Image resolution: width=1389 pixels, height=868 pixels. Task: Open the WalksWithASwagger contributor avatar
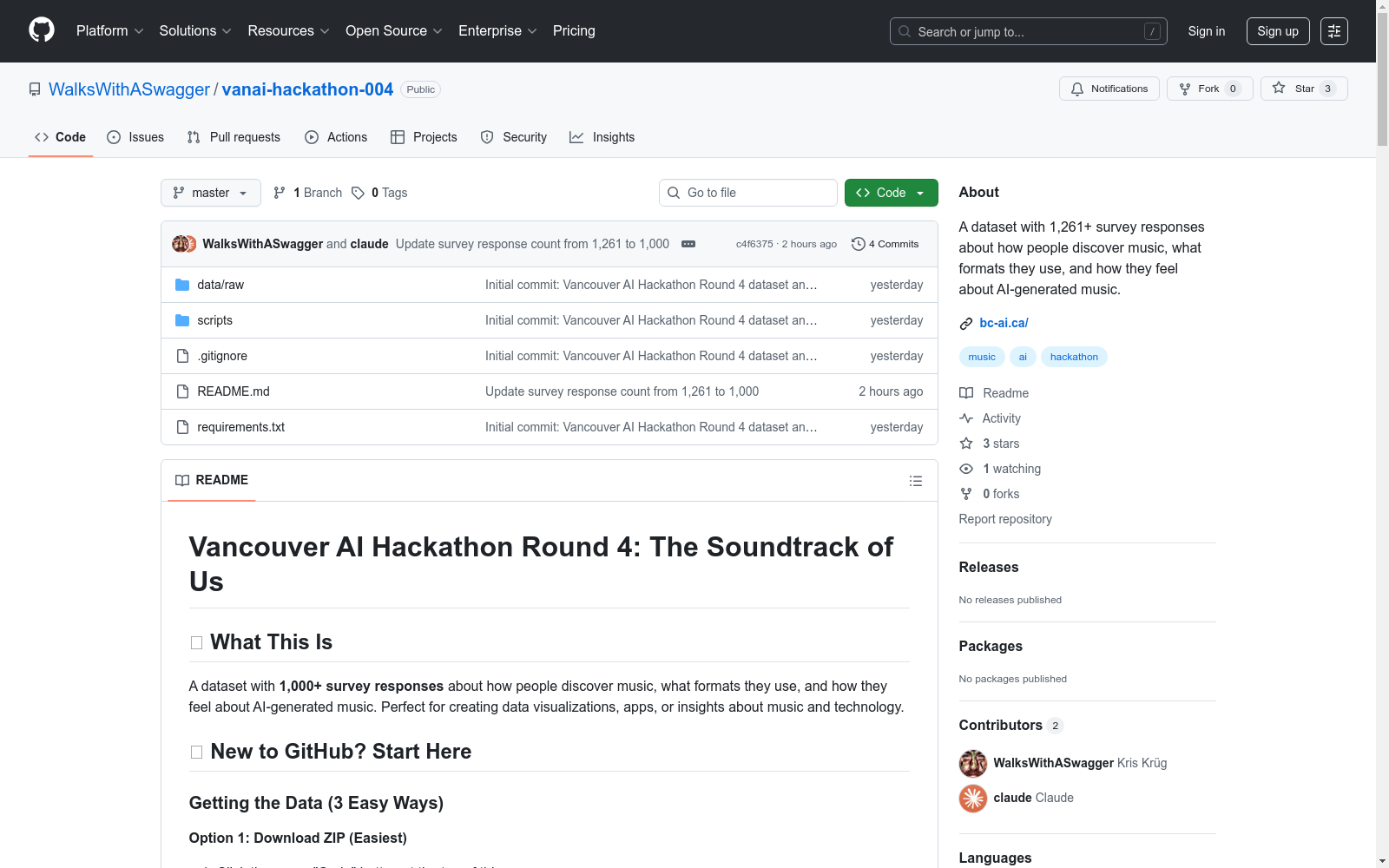pyautogui.click(x=973, y=763)
